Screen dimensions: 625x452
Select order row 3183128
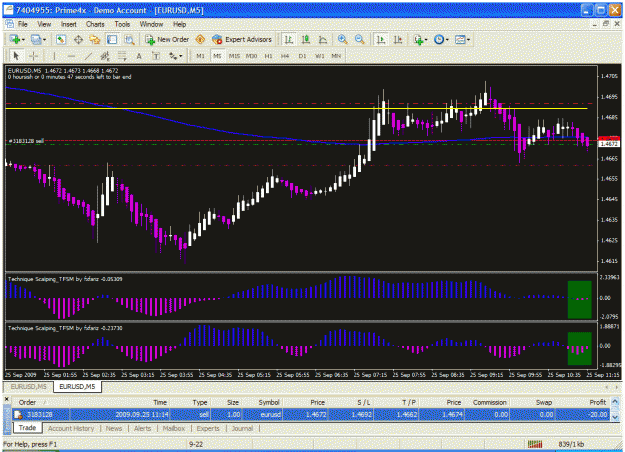[x=311, y=415]
